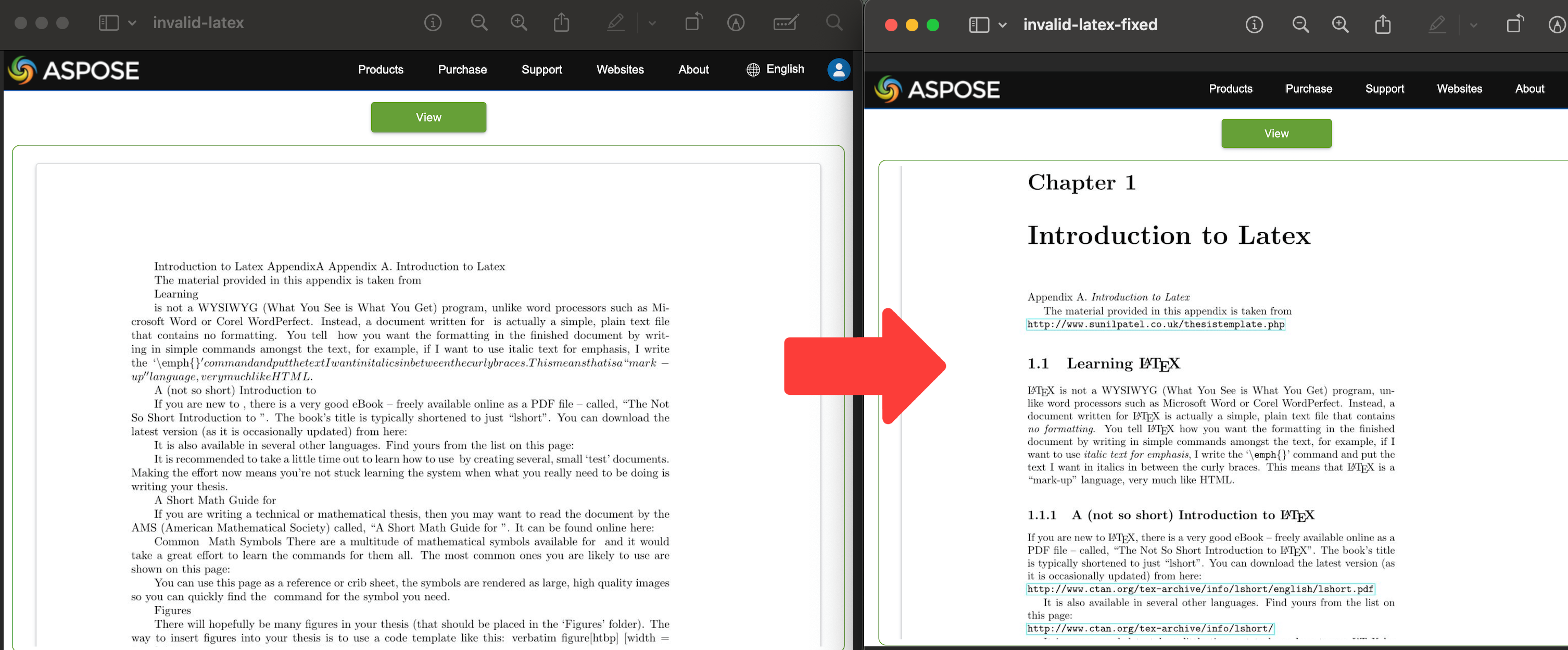Image resolution: width=1568 pixels, height=650 pixels.
Task: Click Aspose logo in right window
Action: (937, 89)
